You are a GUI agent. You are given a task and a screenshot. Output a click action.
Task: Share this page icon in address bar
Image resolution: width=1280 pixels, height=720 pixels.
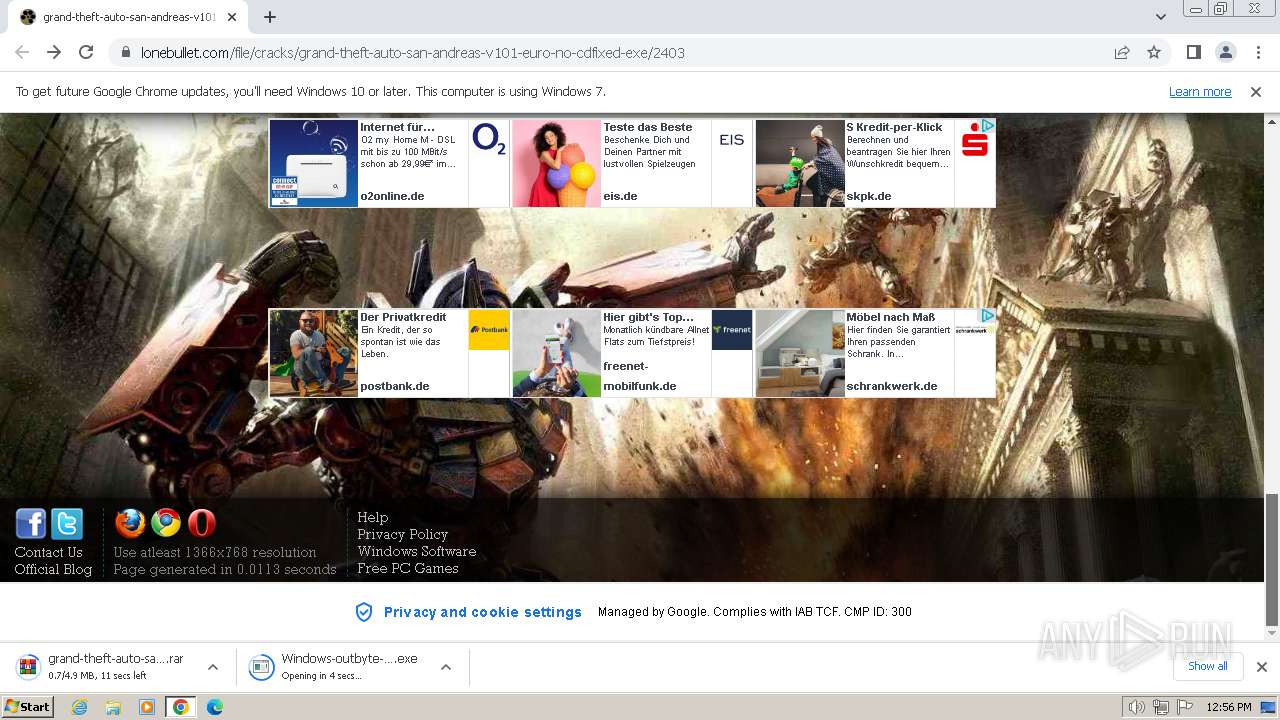[x=1122, y=52]
